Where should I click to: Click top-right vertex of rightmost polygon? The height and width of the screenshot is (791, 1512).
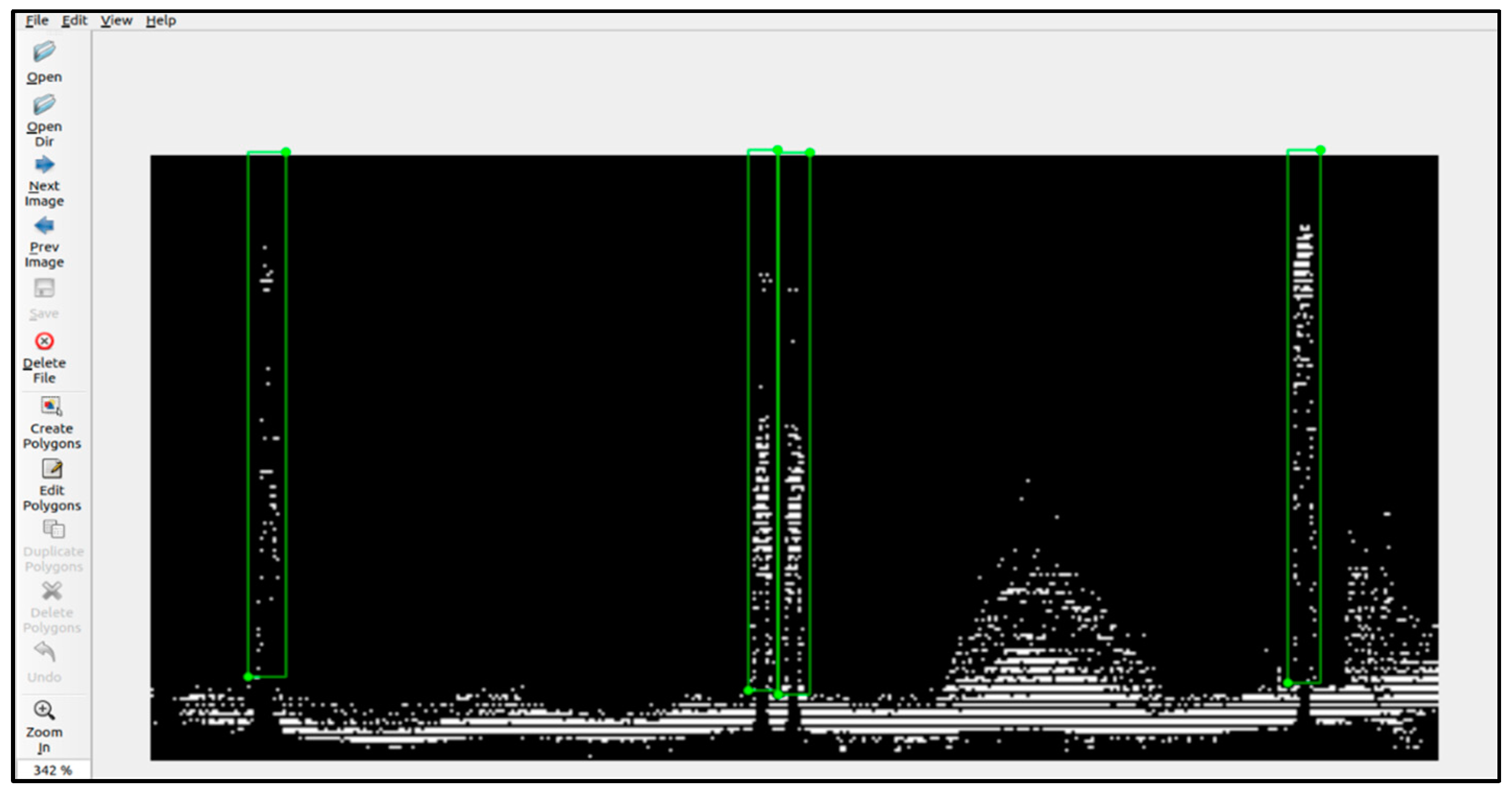pos(1321,150)
